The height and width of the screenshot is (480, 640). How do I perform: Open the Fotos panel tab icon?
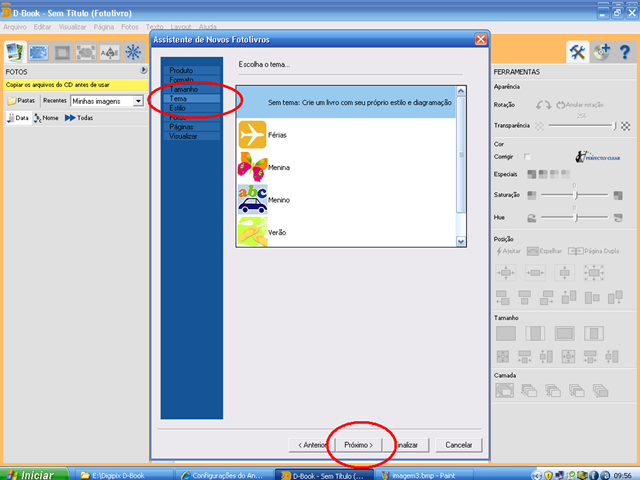(x=15, y=52)
